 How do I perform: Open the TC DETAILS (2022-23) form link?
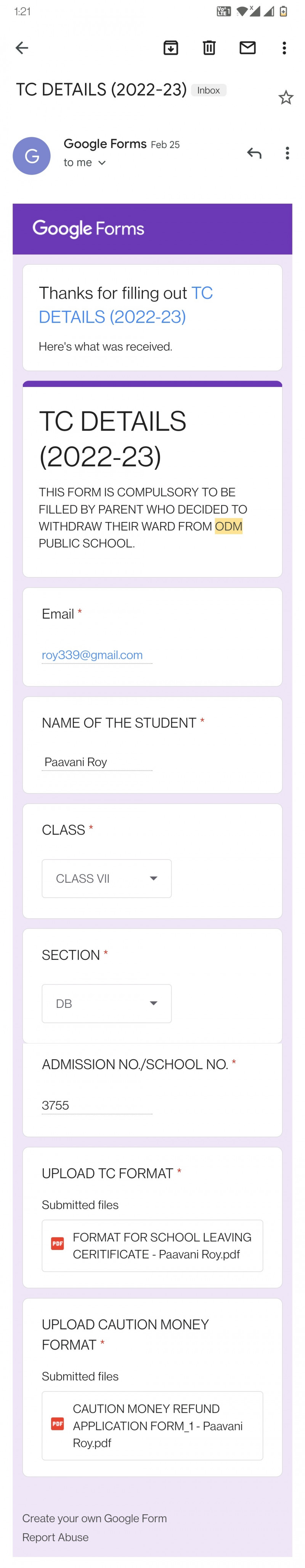point(125,305)
